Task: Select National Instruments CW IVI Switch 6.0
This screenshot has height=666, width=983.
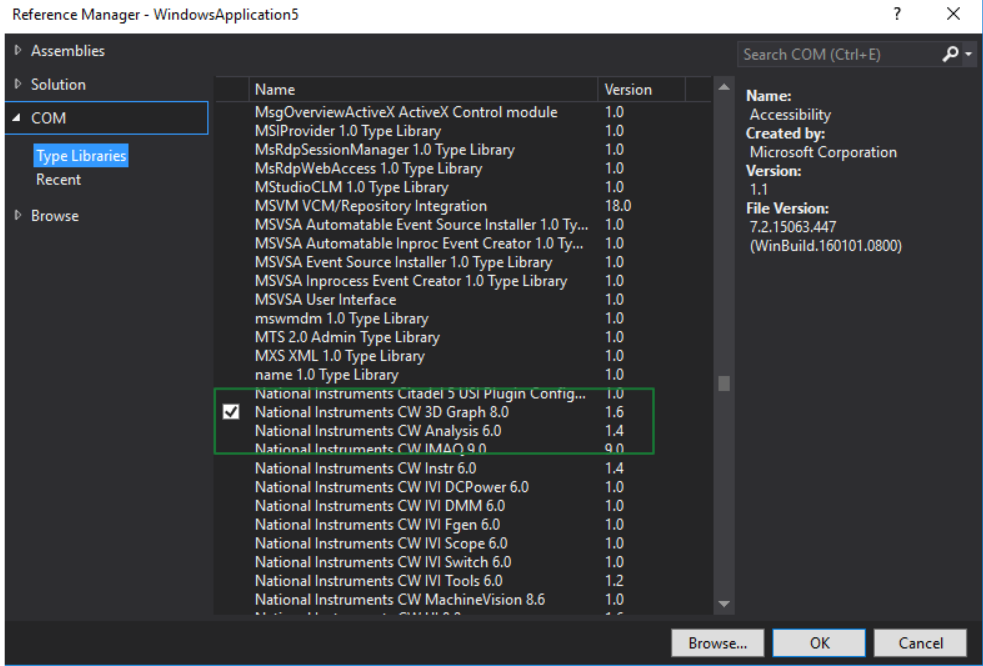Action: tap(464, 563)
